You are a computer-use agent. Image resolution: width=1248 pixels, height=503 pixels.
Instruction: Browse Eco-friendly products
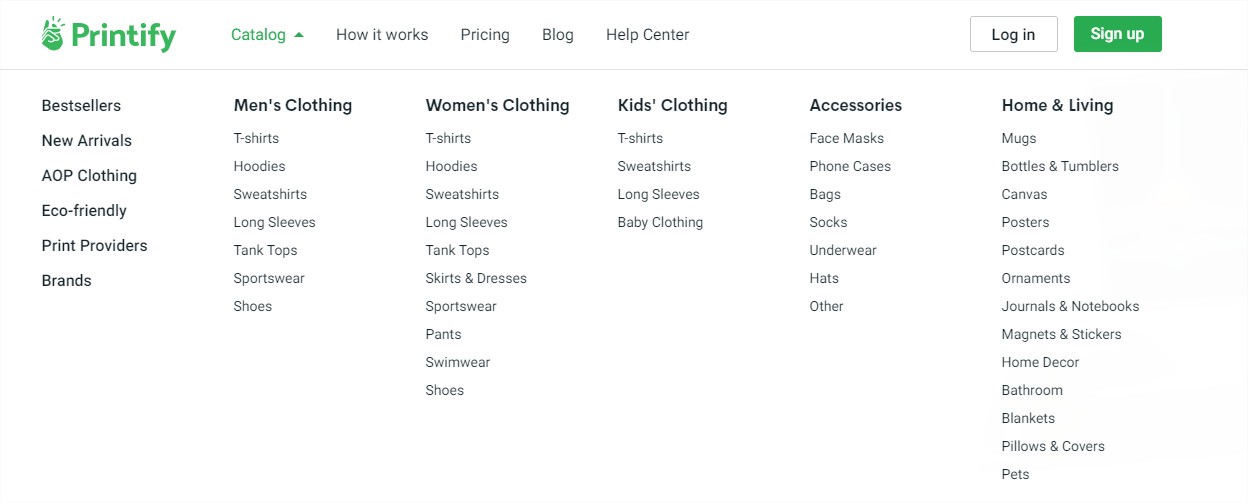tap(84, 211)
